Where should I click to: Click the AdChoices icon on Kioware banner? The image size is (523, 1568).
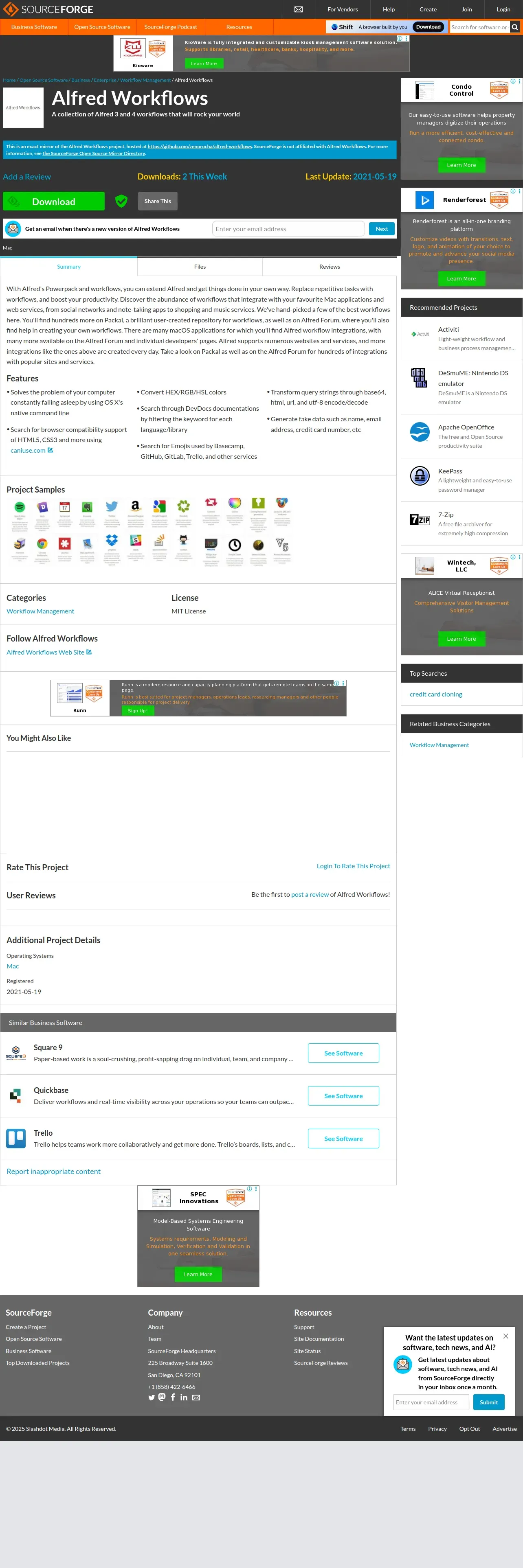point(400,38)
